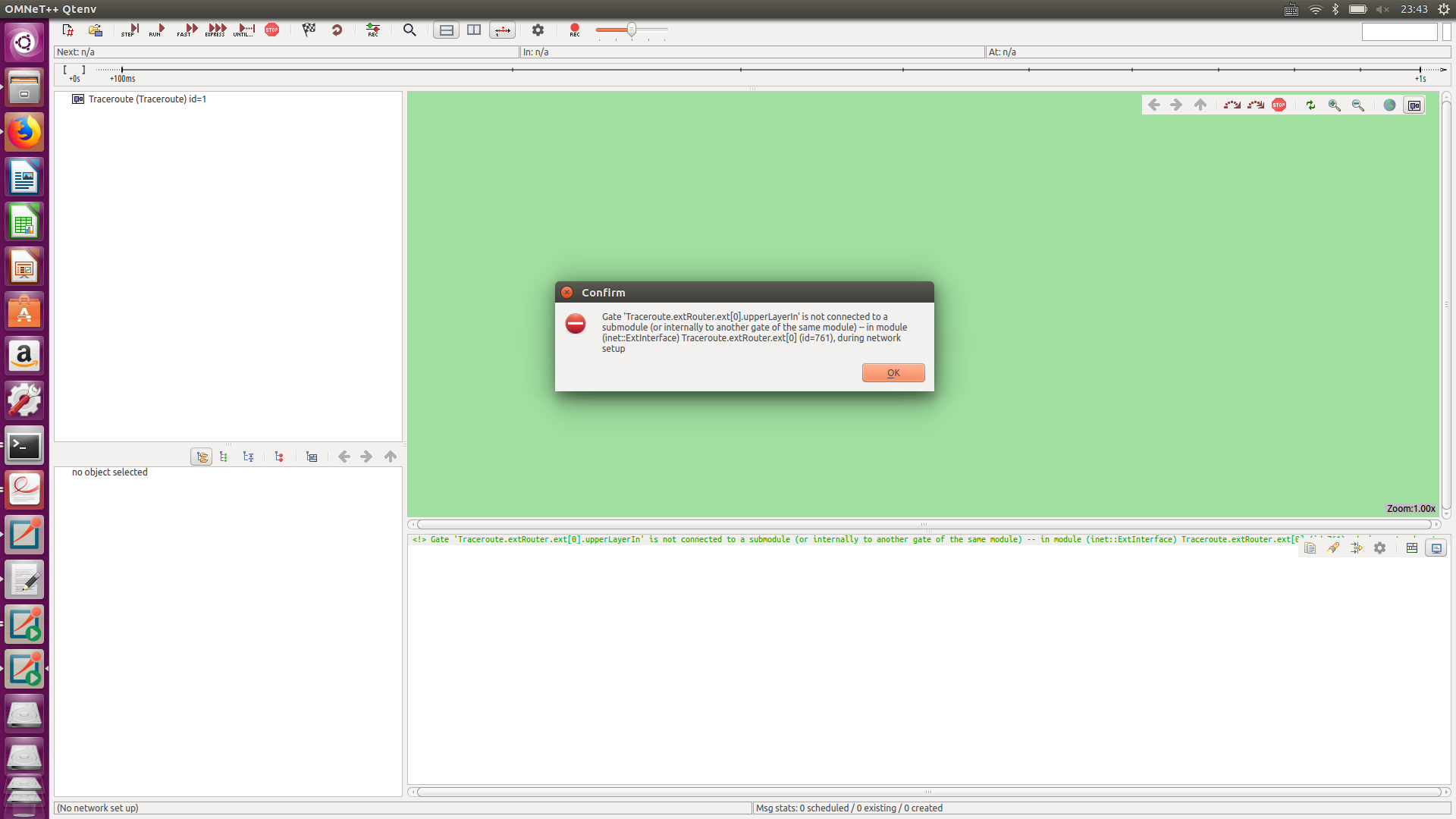The image size is (1456, 819).
Task: Open the Find objects magnifier tool
Action: click(x=409, y=30)
